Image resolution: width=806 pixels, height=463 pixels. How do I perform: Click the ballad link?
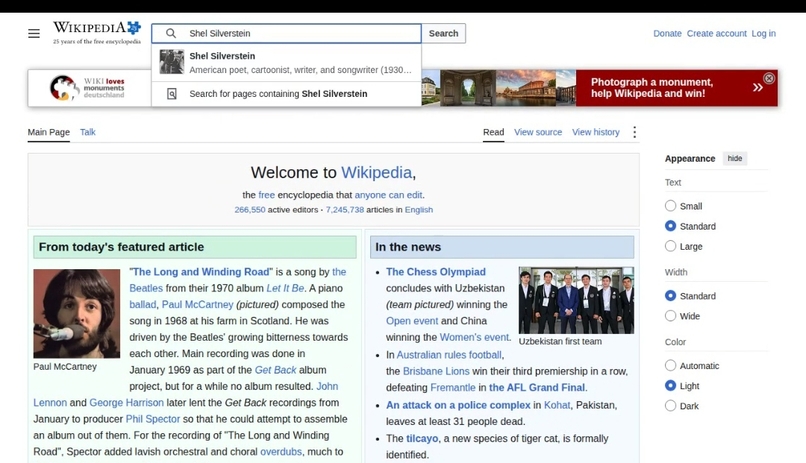pyautogui.click(x=142, y=305)
